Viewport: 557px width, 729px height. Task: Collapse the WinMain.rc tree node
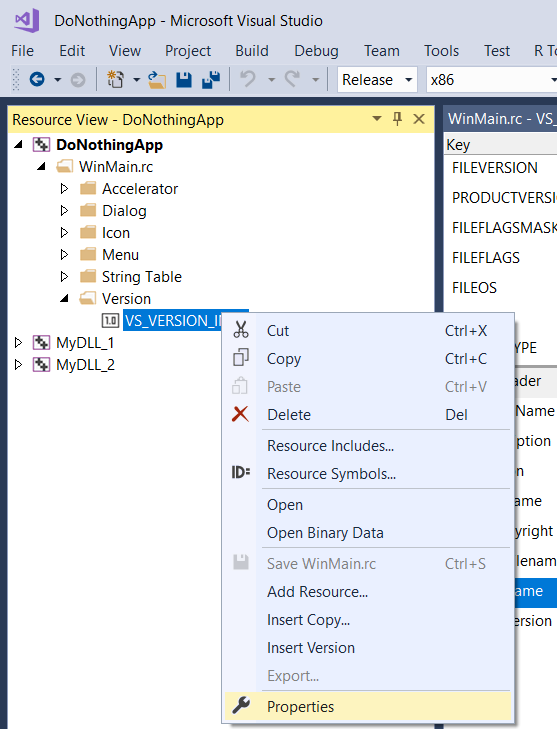41,166
